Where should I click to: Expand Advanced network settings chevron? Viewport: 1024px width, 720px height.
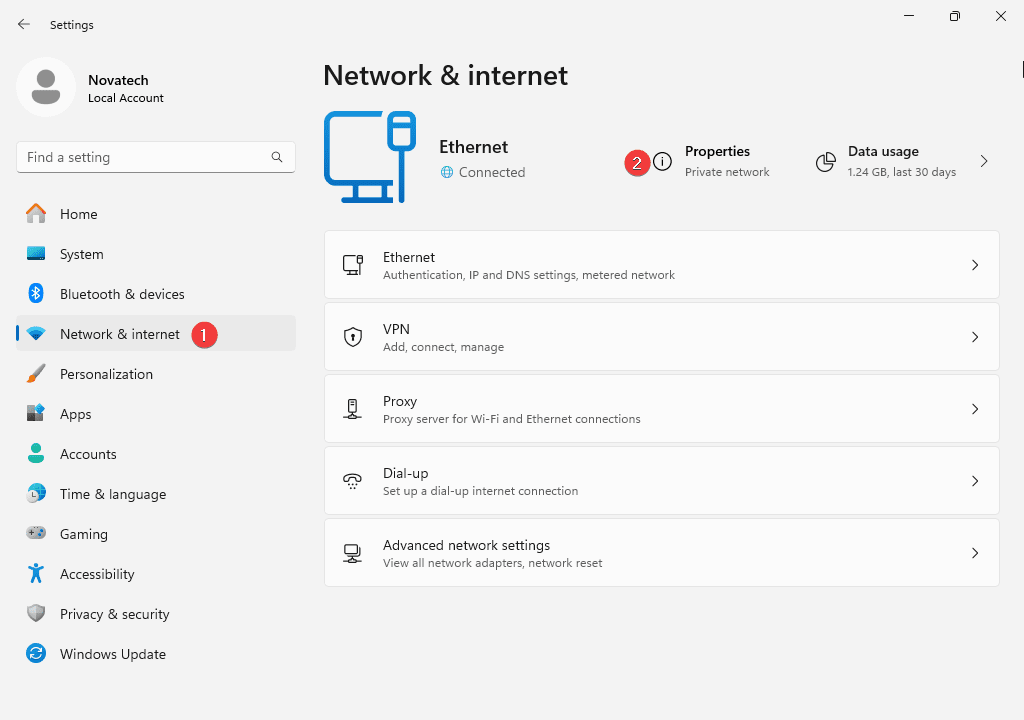(x=975, y=553)
